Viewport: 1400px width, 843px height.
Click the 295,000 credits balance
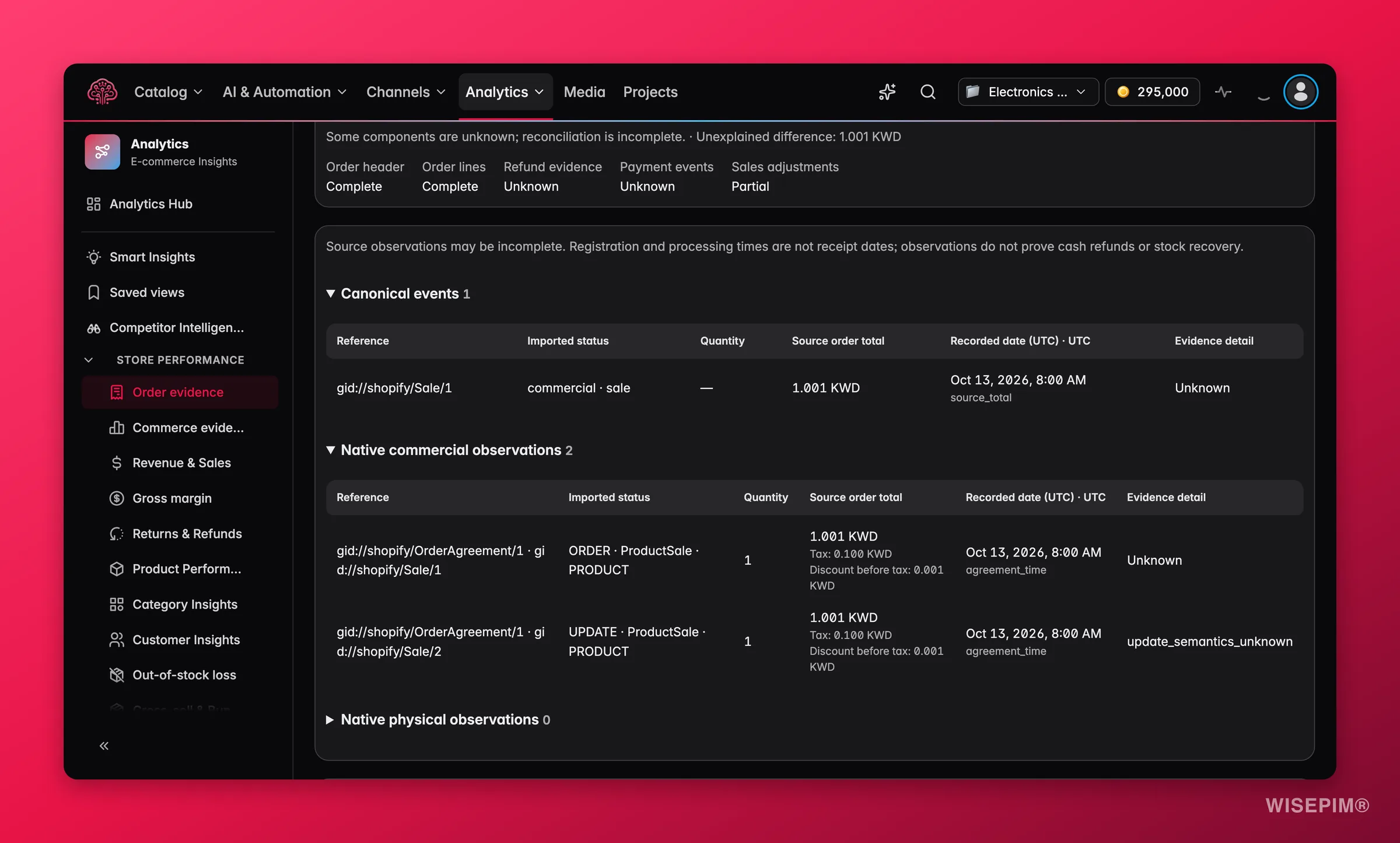pos(1152,92)
